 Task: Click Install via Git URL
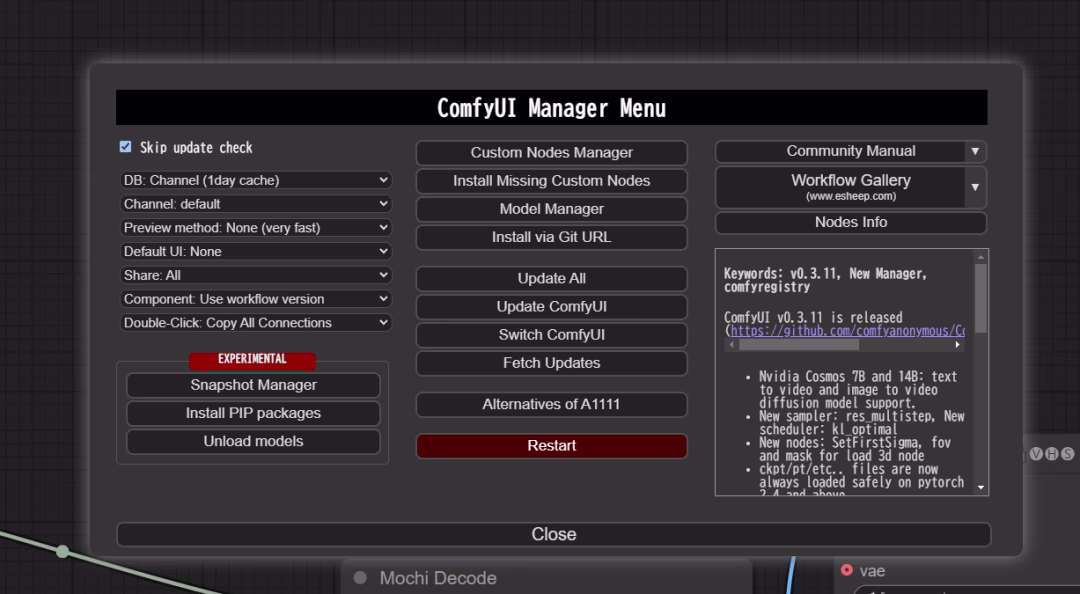(552, 238)
